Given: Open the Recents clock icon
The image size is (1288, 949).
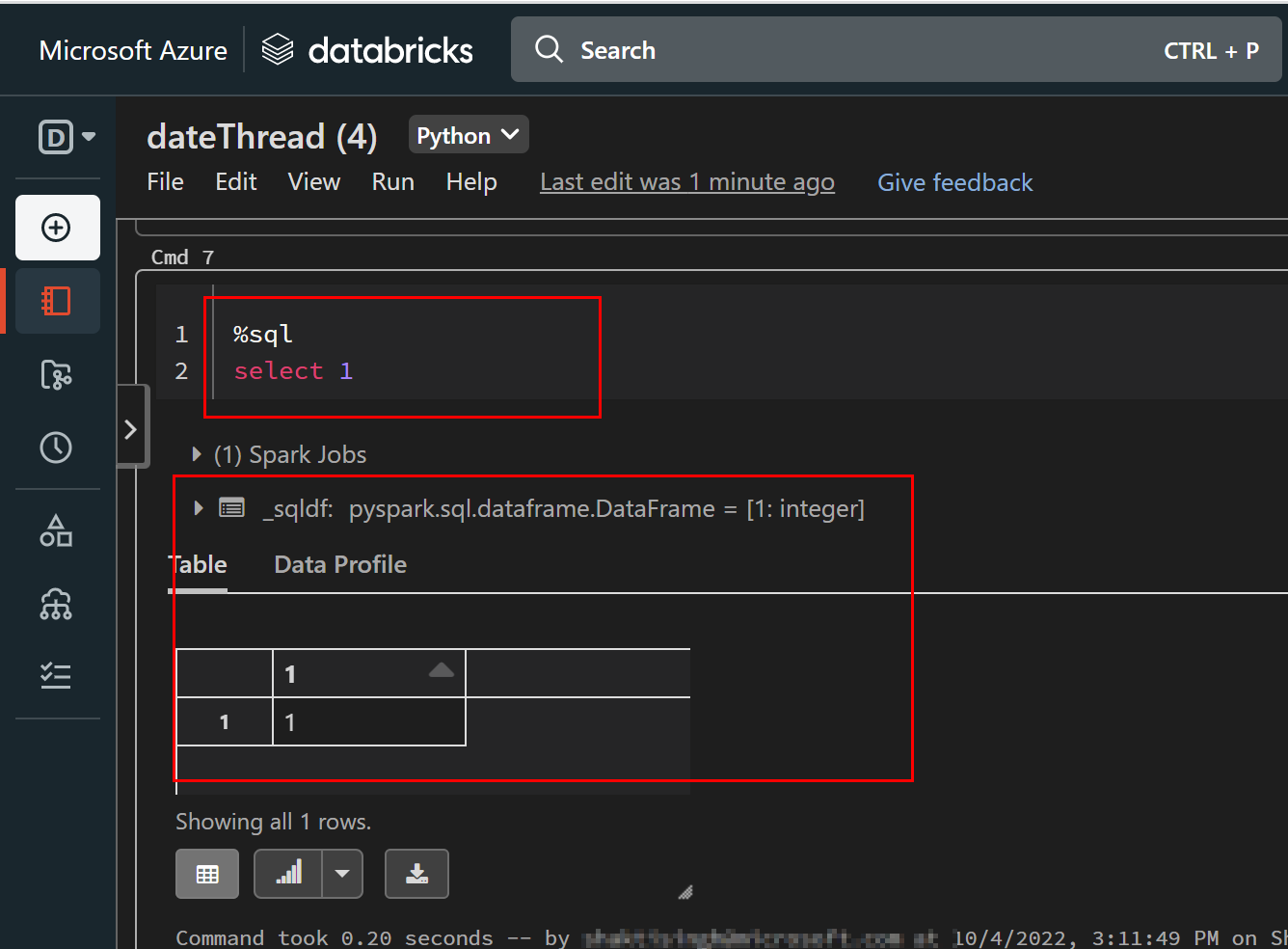Looking at the screenshot, I should coord(57,447).
